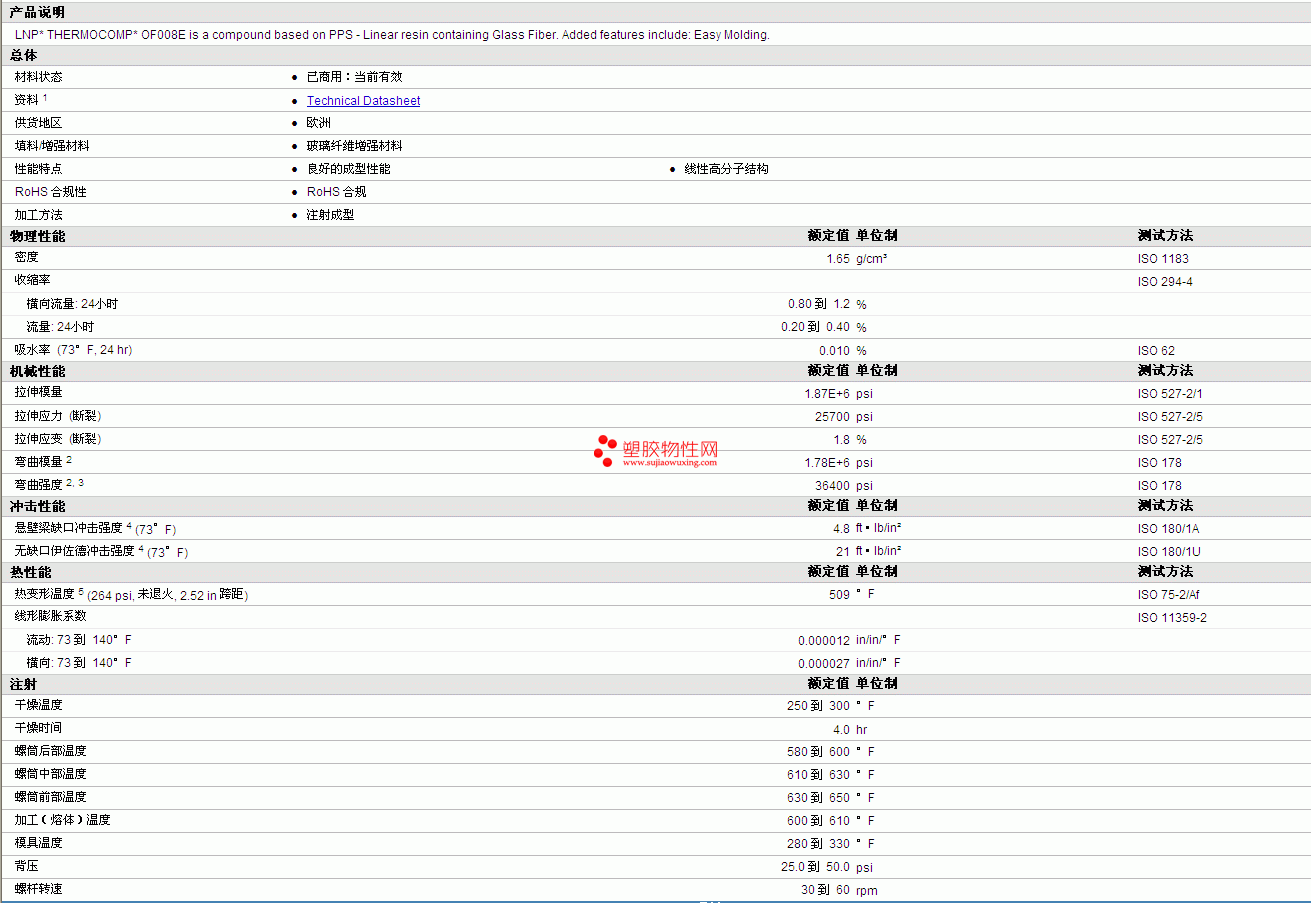
Task: Click the ISO 1183 test method
Action: [x=1161, y=259]
